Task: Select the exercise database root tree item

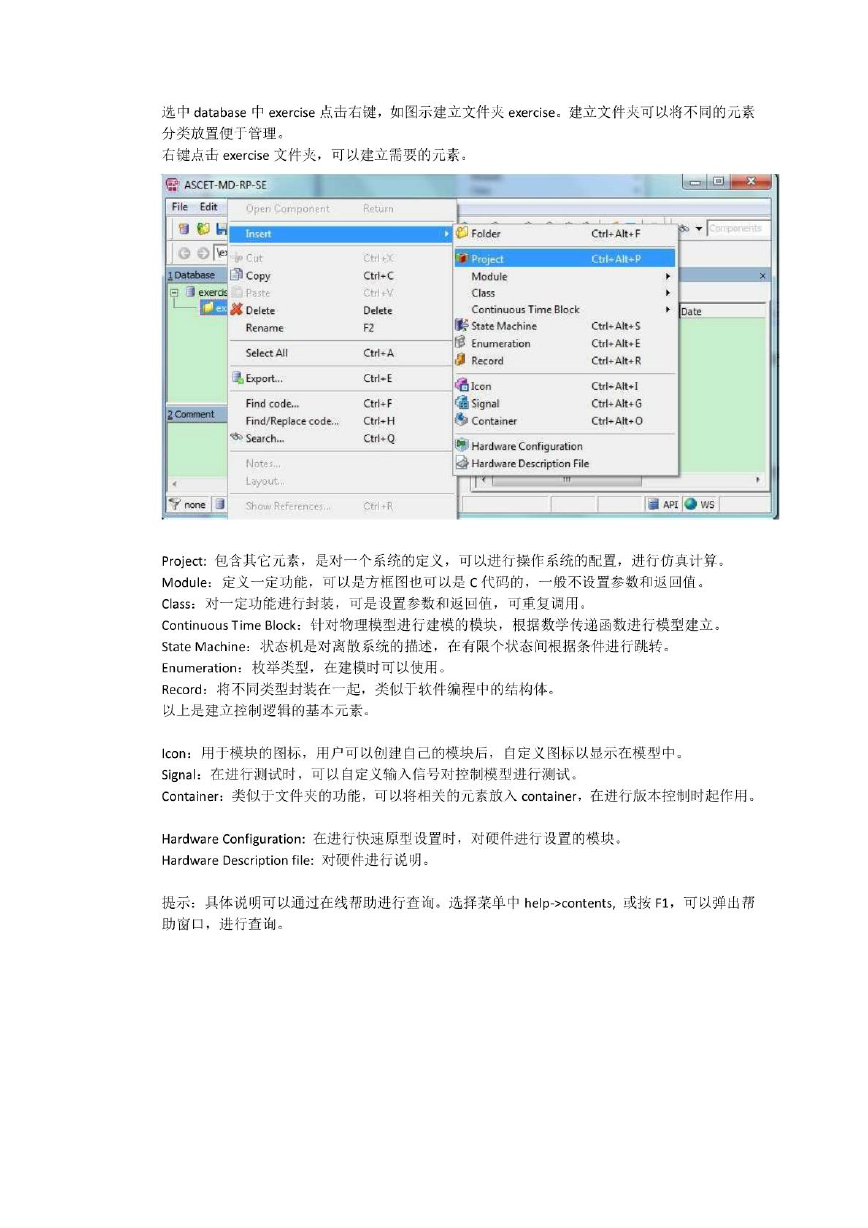Action: pyautogui.click(x=207, y=292)
